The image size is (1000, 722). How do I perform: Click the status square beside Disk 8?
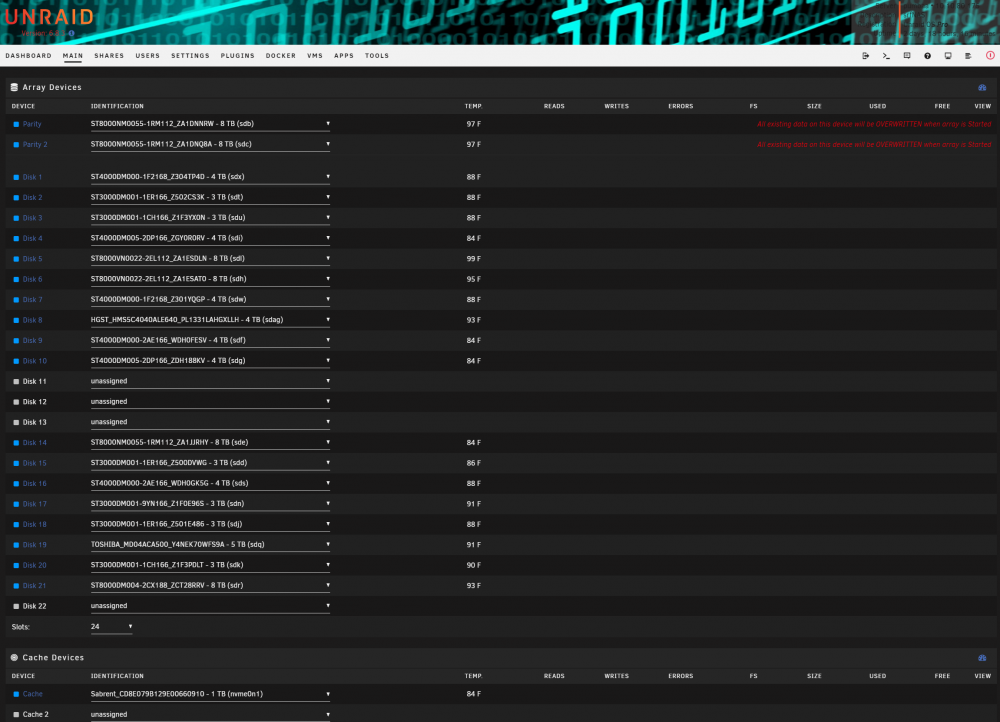tap(16, 320)
